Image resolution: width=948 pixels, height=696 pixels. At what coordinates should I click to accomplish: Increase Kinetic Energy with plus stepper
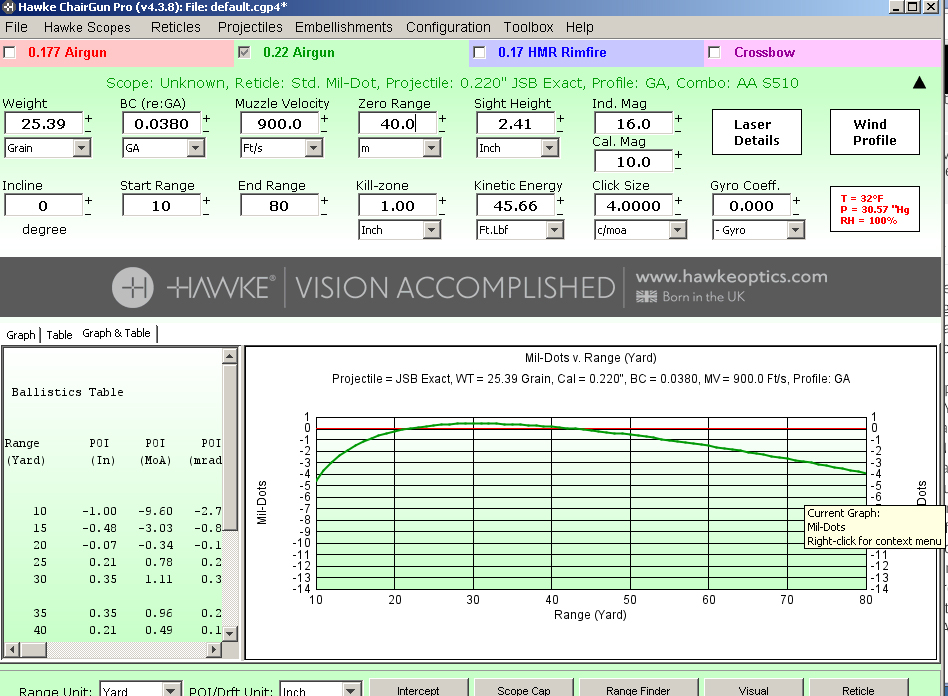560,200
